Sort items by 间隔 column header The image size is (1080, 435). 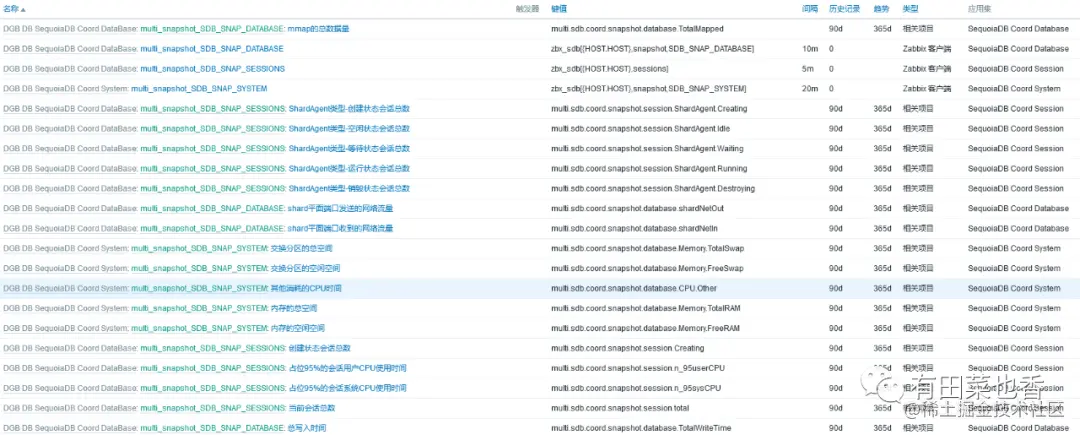pyautogui.click(x=810, y=9)
